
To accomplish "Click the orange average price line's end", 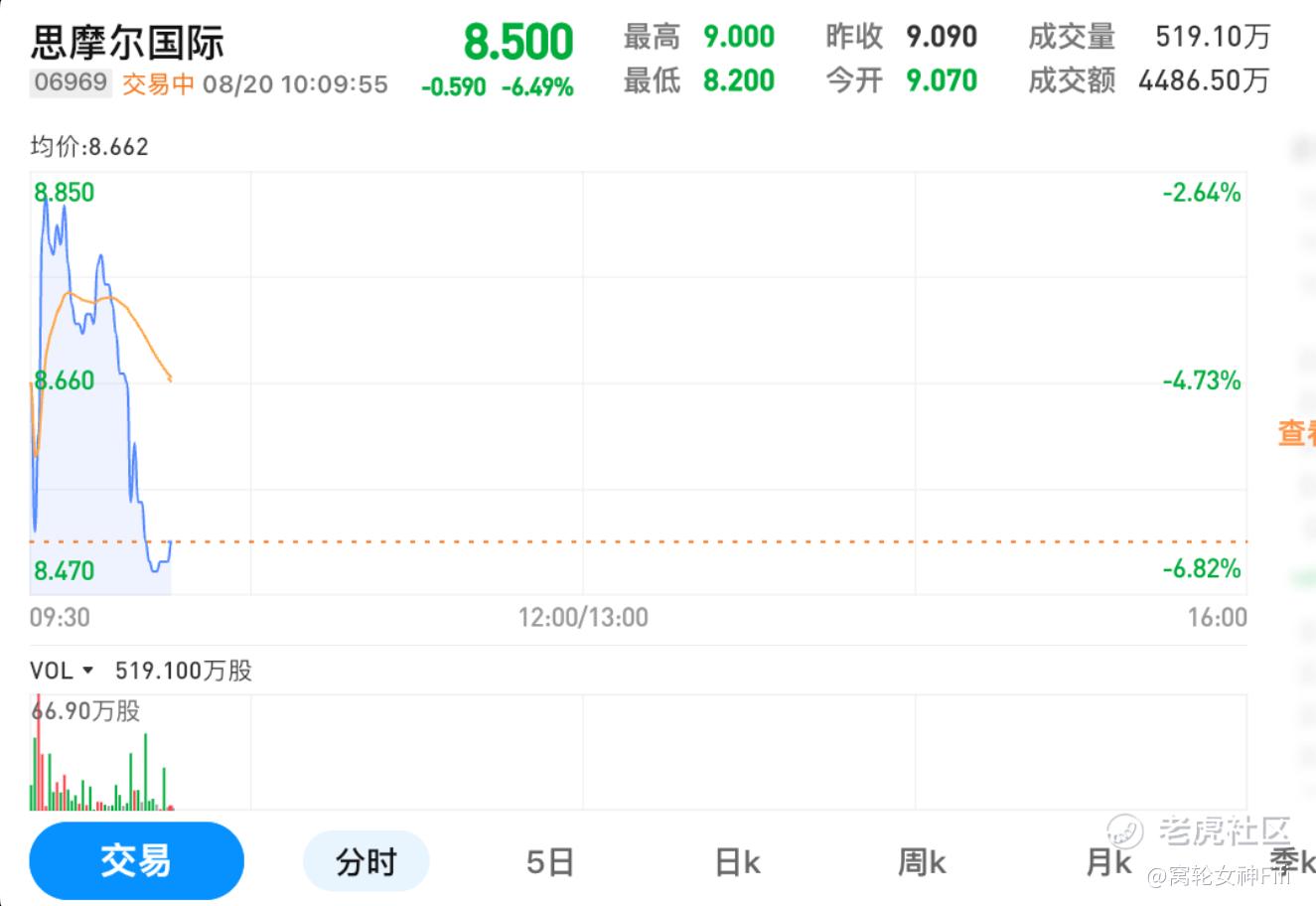I will click(171, 378).
